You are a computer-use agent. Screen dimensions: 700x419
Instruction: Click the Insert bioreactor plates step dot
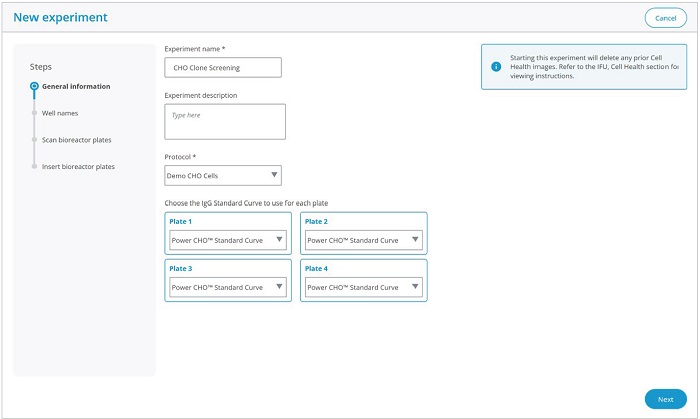(x=34, y=166)
